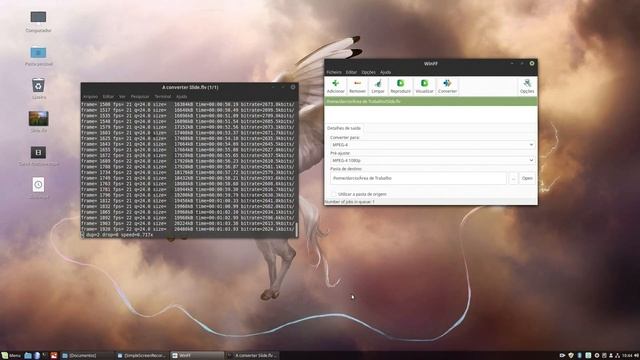Switch to 'A converter Slide.flv' taskbar entry

coord(252,356)
